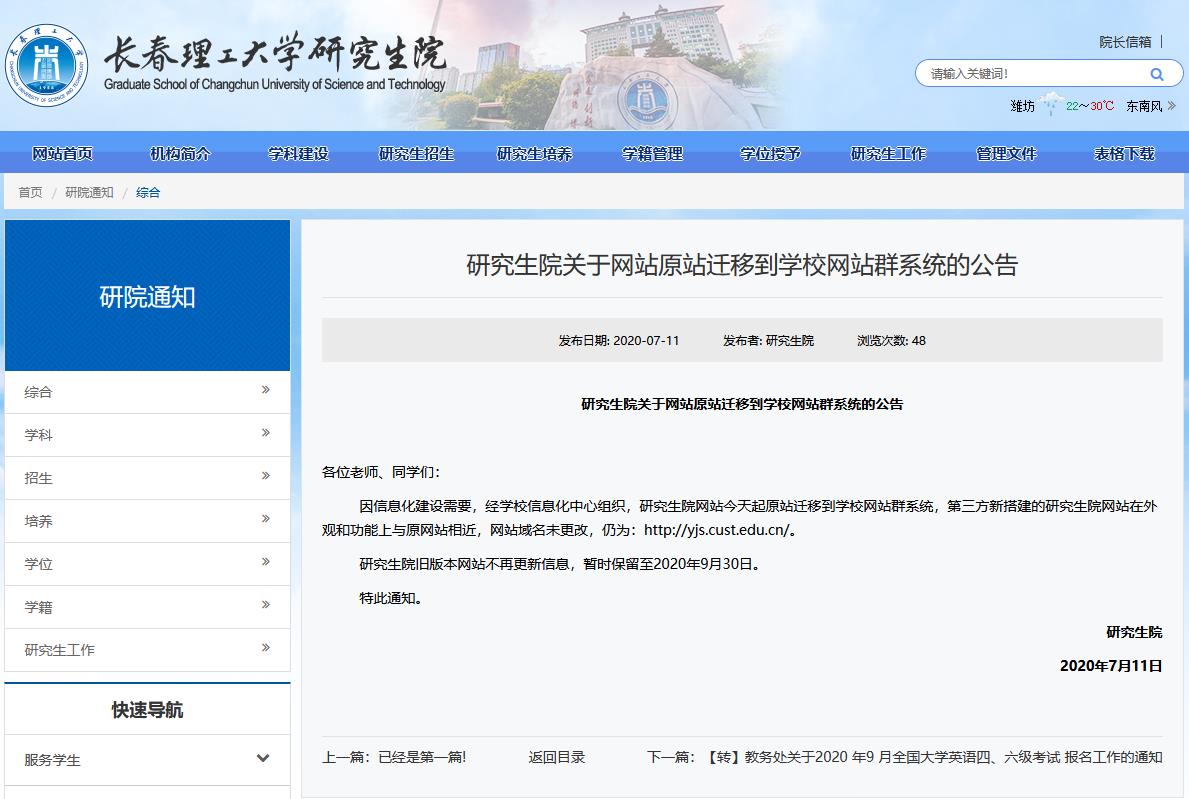This screenshot has height=799, width=1189.
Task: Click the university emblem logo
Action: click(x=46, y=64)
